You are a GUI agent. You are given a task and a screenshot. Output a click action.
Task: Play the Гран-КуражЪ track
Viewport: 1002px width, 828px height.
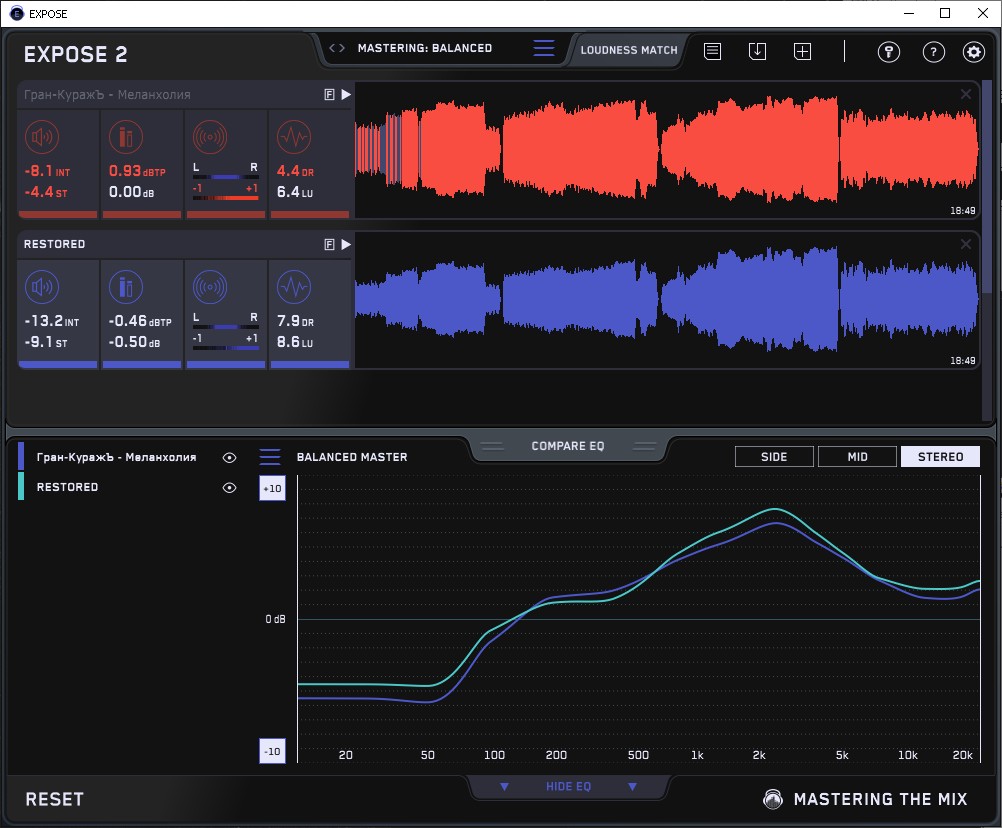(346, 94)
